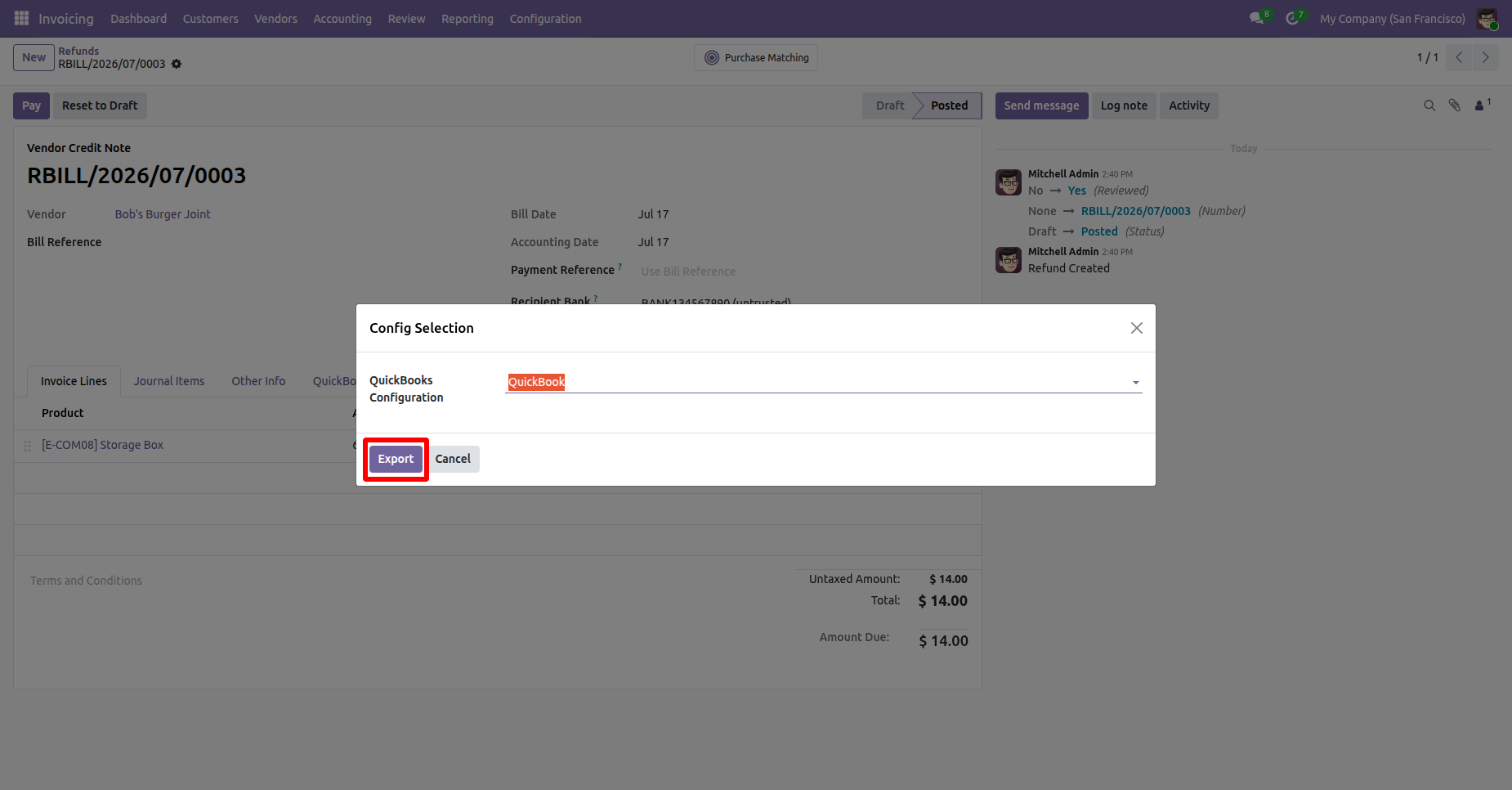Attach files with the paperclip icon

(1455, 105)
